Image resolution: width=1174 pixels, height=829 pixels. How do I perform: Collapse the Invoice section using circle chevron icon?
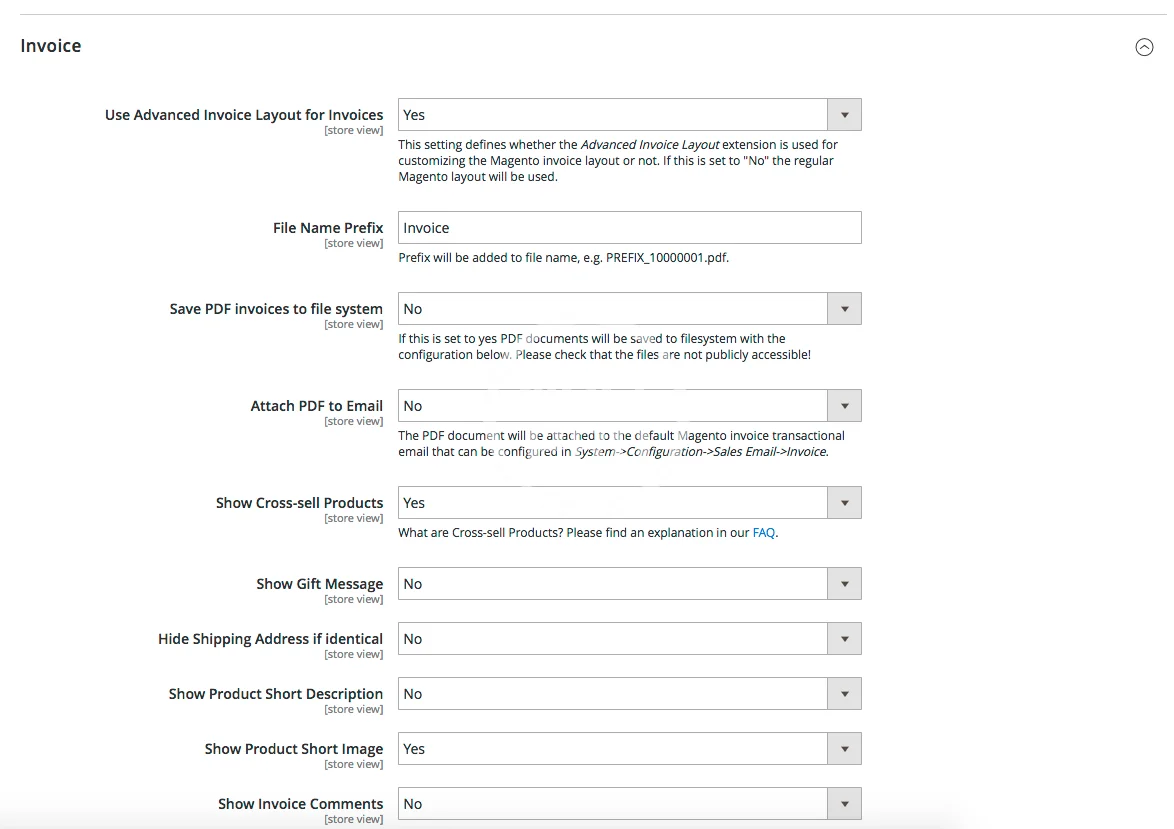[x=1144, y=47]
